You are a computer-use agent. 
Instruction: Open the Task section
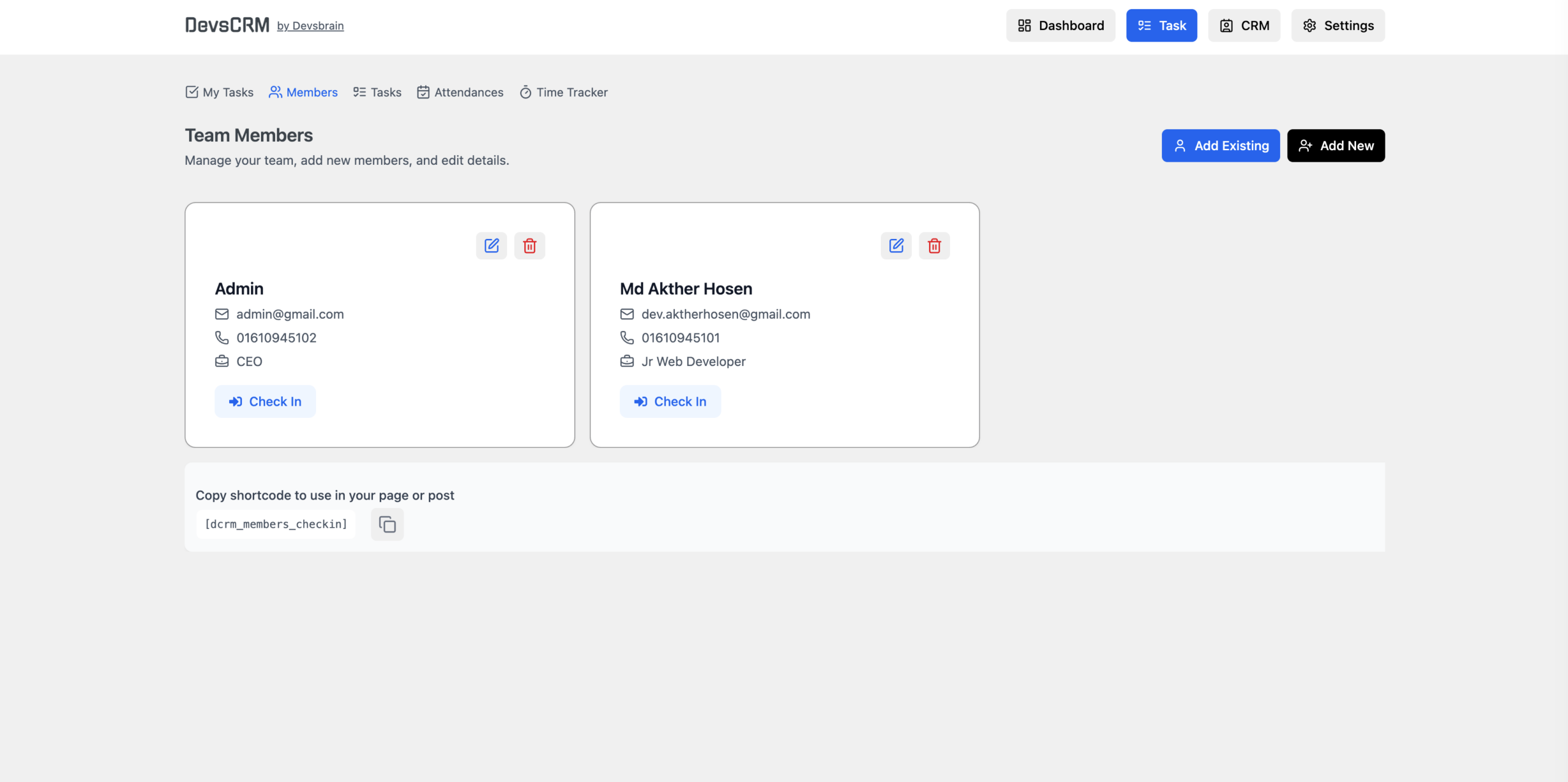click(x=1161, y=26)
